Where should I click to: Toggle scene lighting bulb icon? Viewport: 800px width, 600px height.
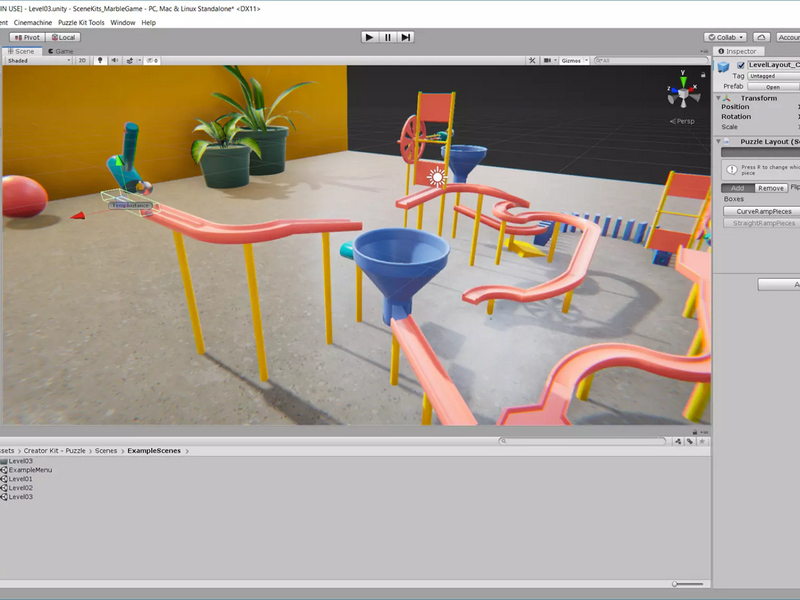100,60
